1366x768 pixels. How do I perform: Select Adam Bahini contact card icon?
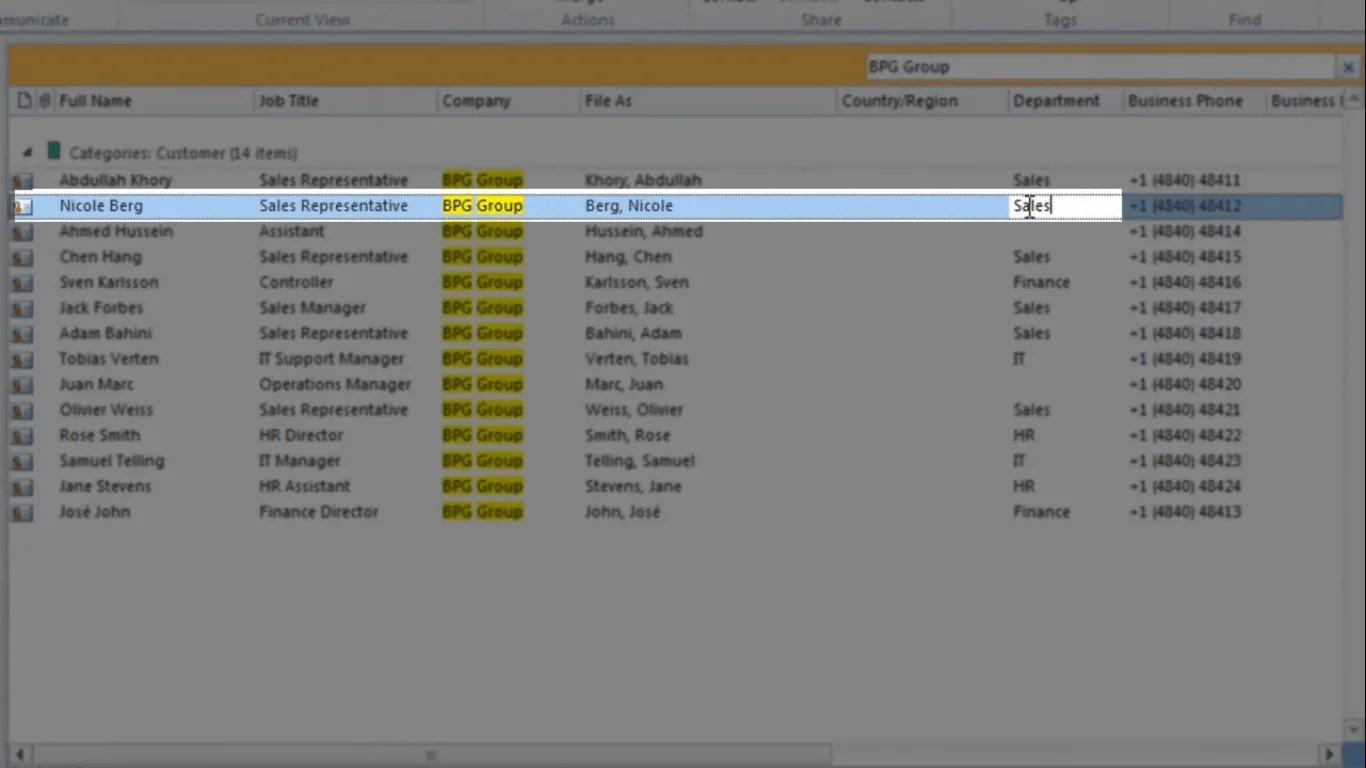tap(22, 334)
